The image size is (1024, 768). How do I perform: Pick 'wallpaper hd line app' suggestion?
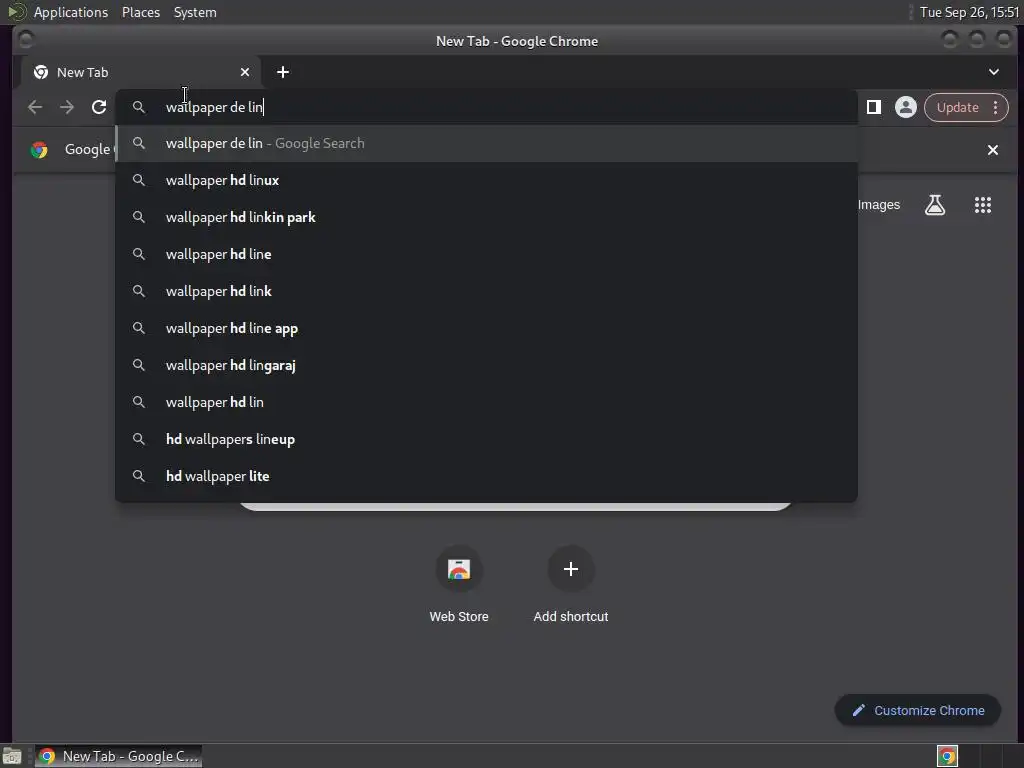[487, 328]
